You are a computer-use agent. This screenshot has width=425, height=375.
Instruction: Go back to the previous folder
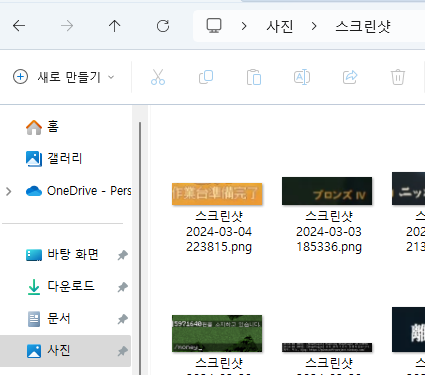pyautogui.click(x=19, y=26)
